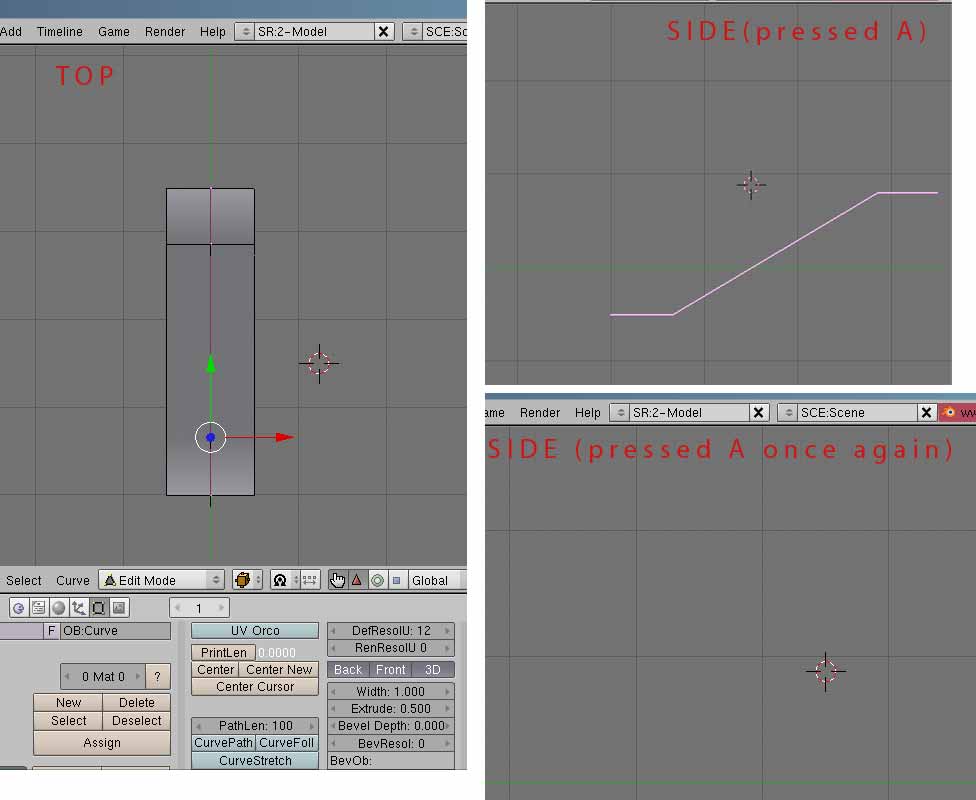Viewport: 976px width, 800px height.
Task: Click the New material button
Action: point(68,702)
